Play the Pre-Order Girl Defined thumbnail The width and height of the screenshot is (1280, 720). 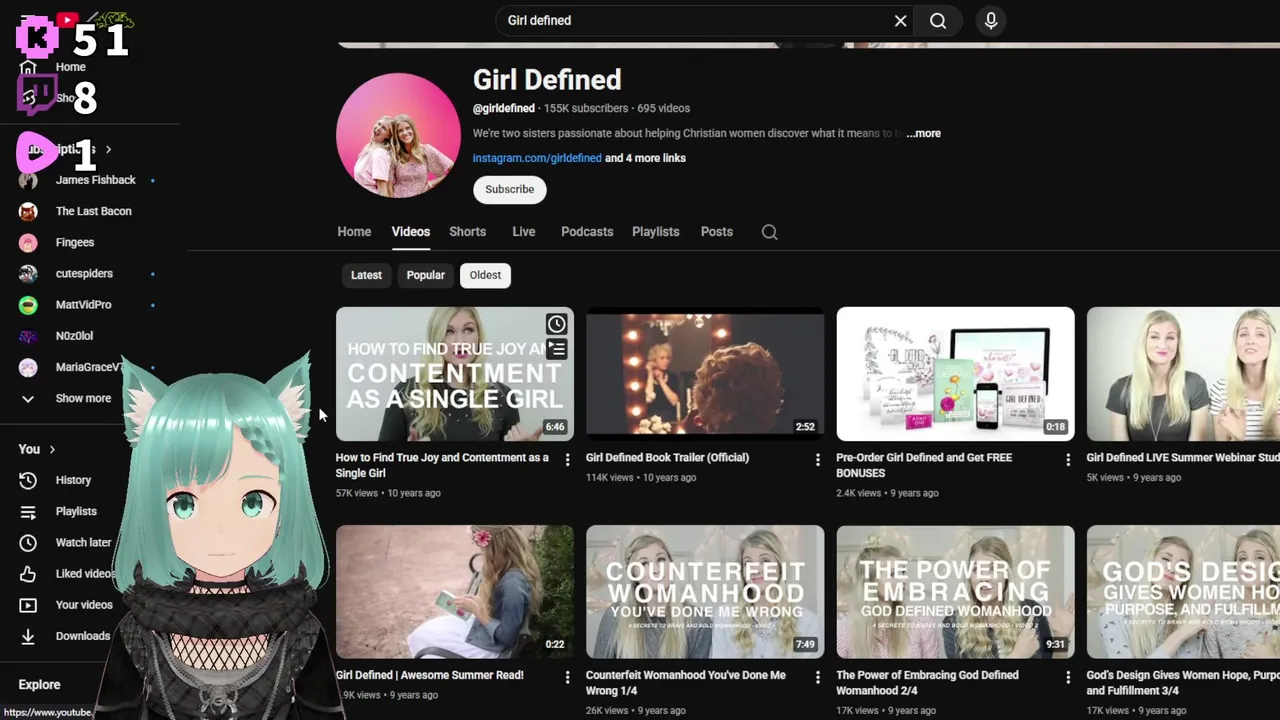[956, 374]
